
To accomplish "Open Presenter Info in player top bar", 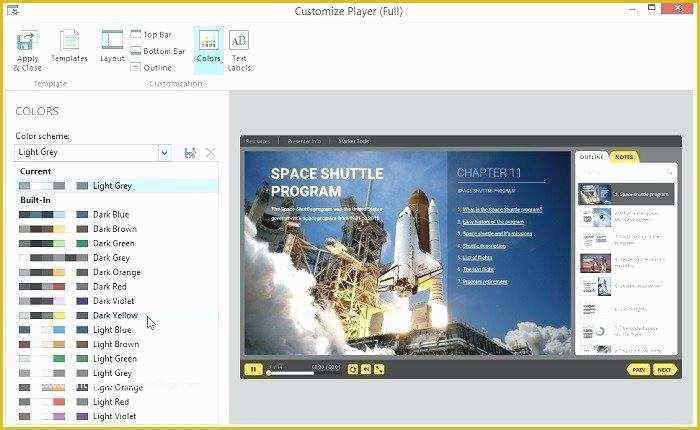I will 304,141.
